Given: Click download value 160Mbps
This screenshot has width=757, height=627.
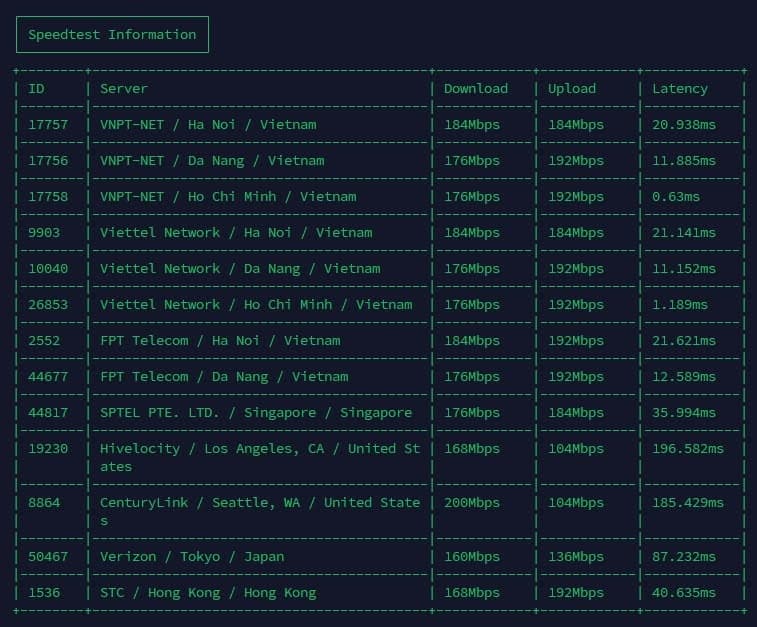Looking at the screenshot, I should click(x=472, y=557).
